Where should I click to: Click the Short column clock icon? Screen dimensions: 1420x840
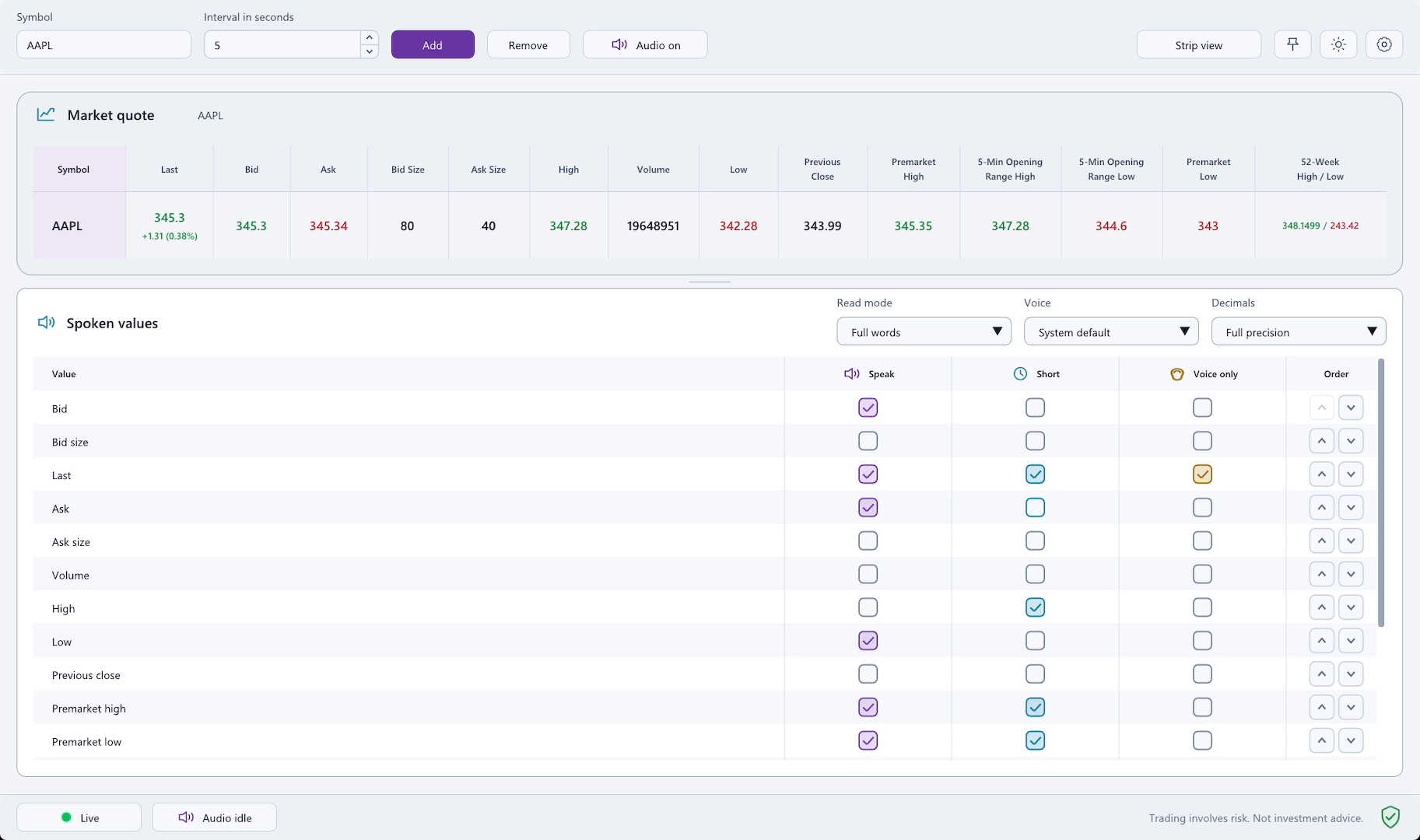click(1020, 374)
